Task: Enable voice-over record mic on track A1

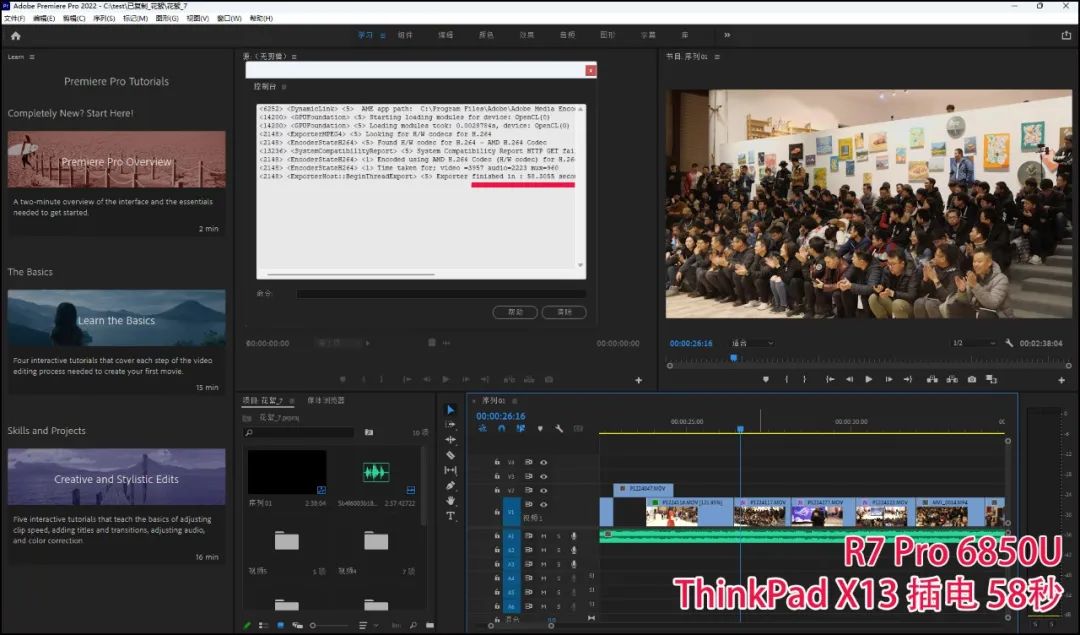Action: [574, 536]
